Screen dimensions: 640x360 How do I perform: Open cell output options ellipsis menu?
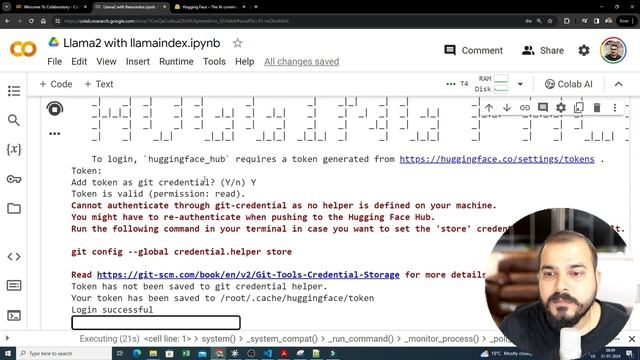55,133
